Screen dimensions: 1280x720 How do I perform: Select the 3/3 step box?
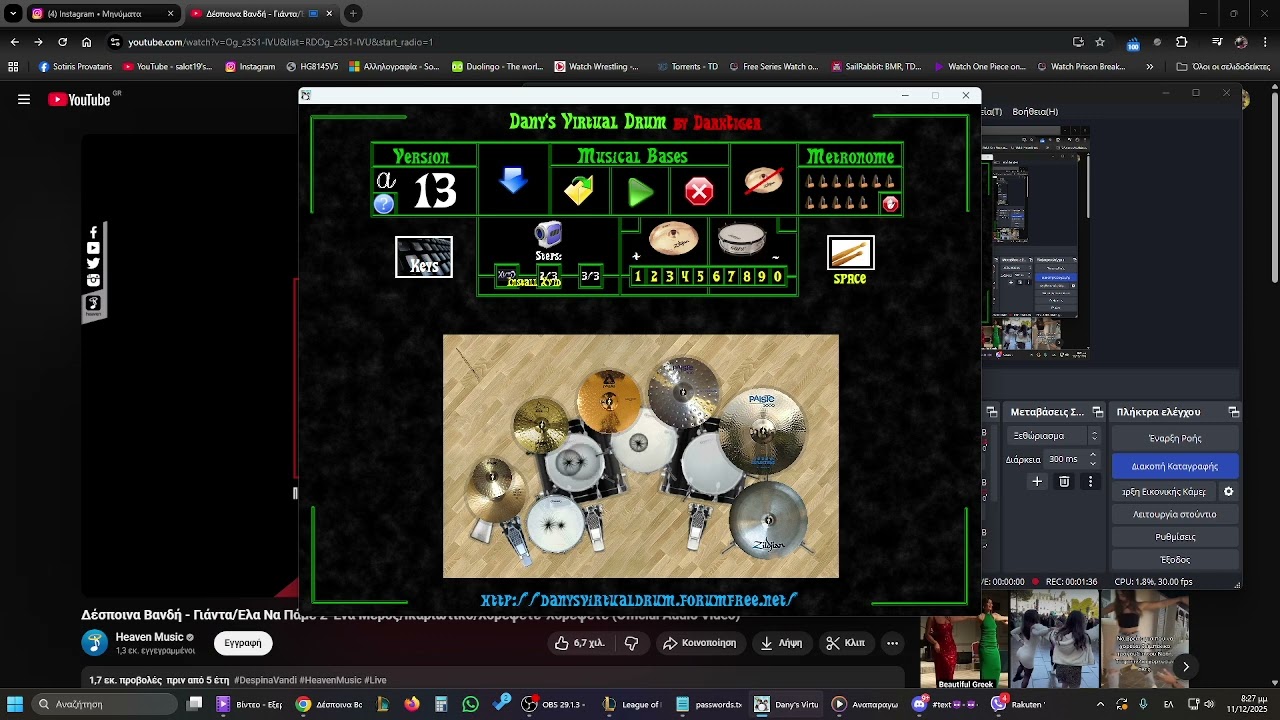click(x=590, y=276)
